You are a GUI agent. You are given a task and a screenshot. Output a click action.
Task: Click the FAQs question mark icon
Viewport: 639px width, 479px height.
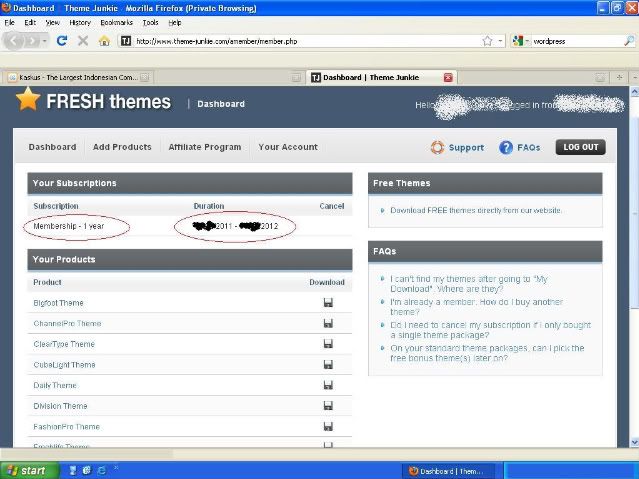[506, 147]
